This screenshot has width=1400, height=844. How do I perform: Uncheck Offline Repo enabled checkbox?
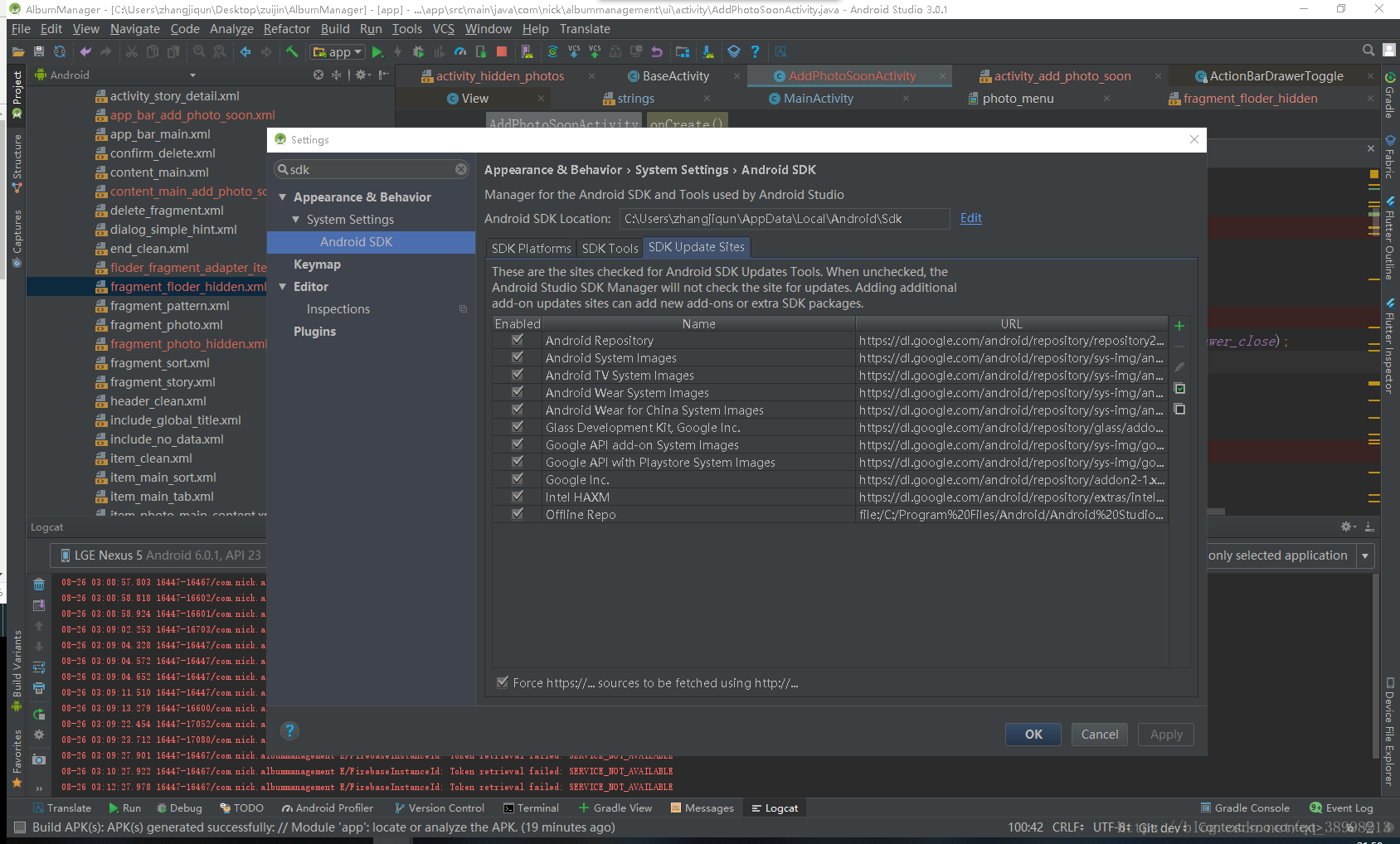pos(518,514)
